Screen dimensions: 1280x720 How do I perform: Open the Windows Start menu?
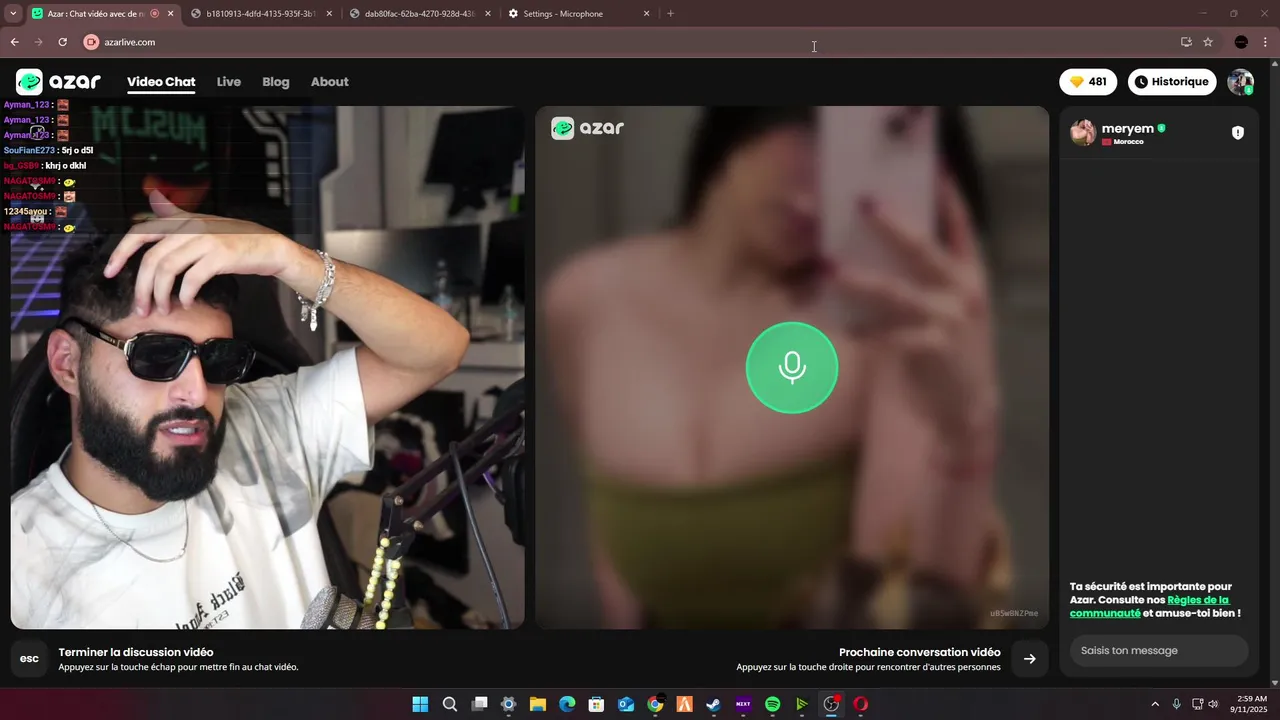coord(420,704)
